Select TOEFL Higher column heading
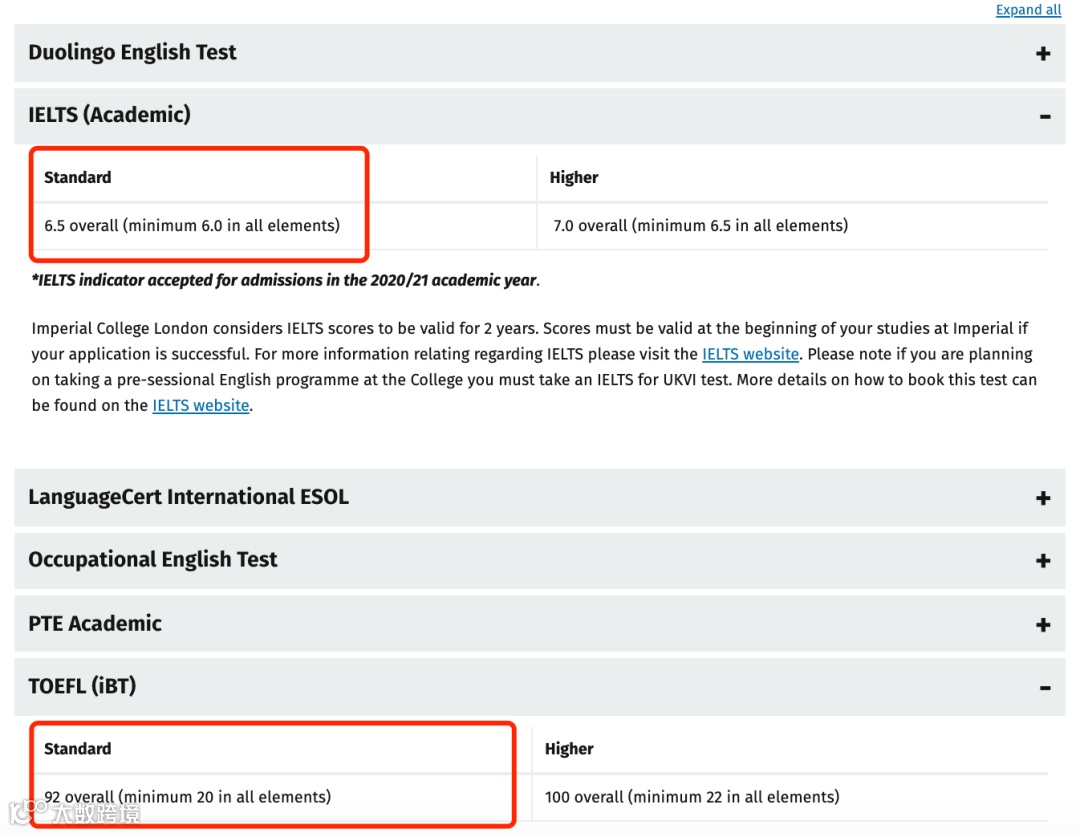The image size is (1080, 833). pos(569,748)
